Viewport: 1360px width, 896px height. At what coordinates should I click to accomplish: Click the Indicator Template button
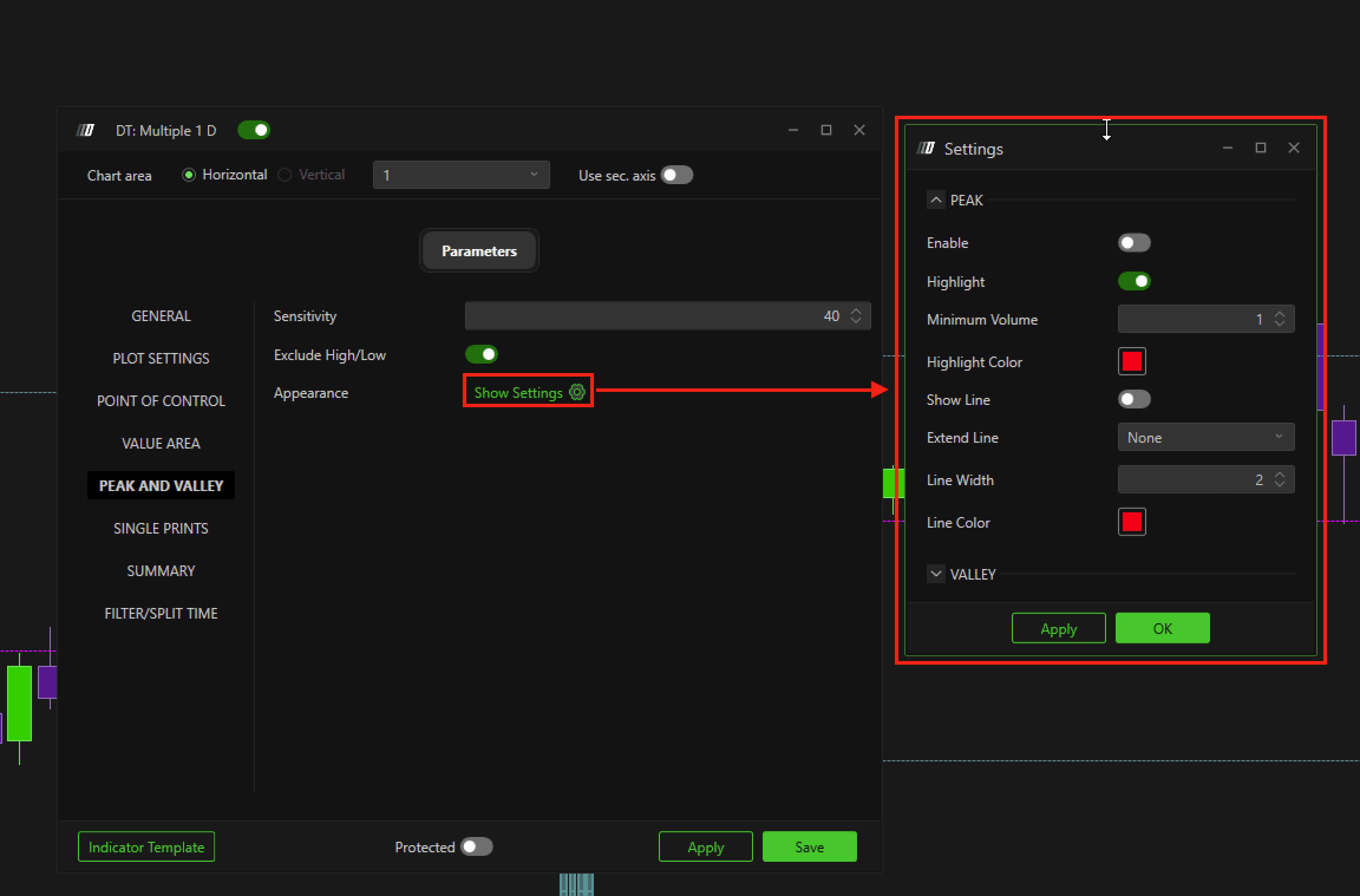[146, 846]
